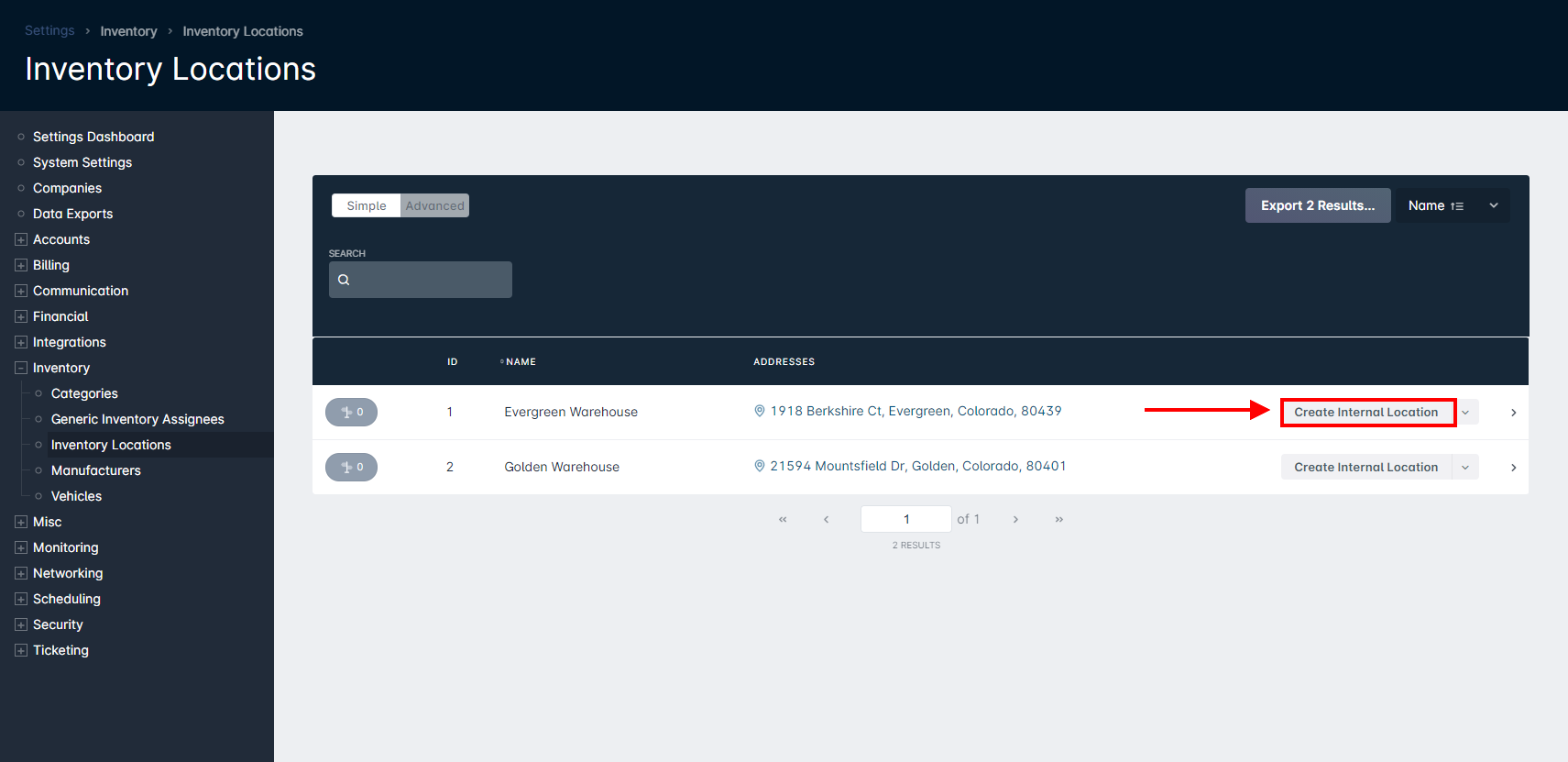Click the search magnifier icon

click(344, 280)
